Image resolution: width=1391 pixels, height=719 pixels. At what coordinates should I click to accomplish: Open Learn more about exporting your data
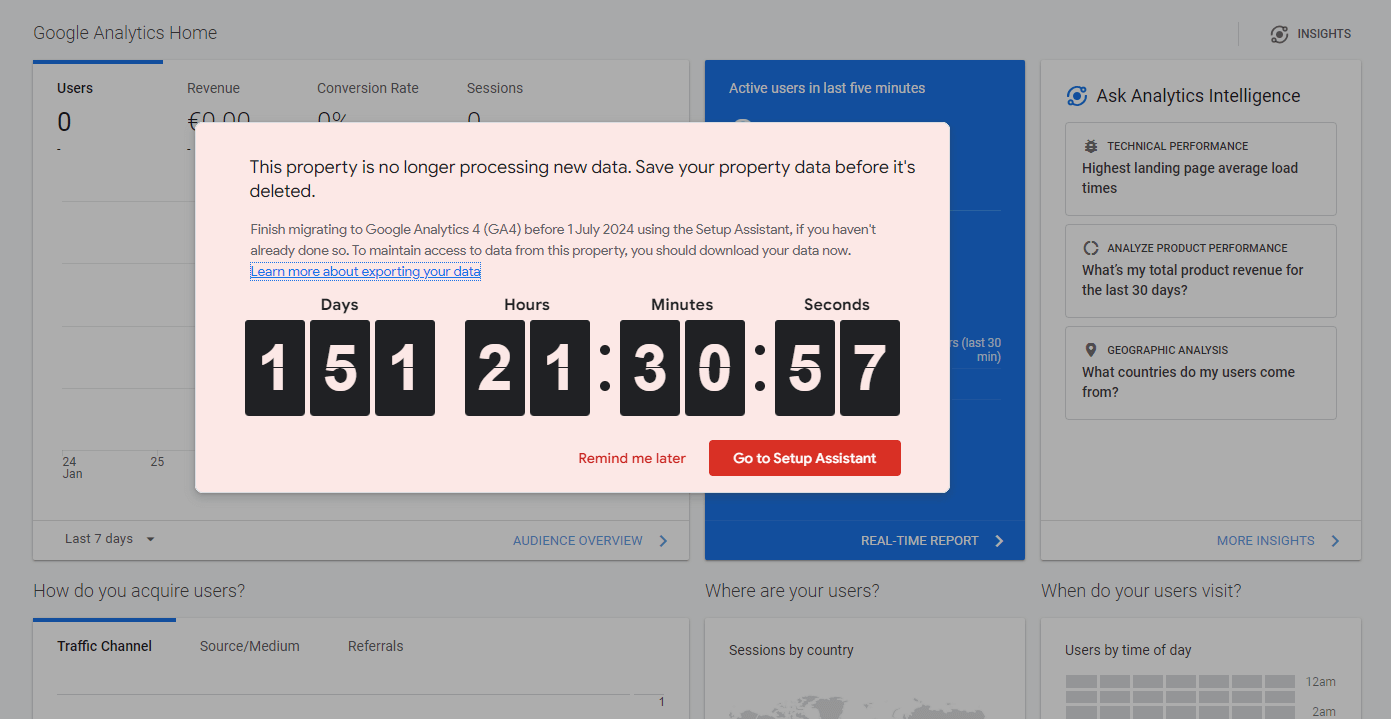tap(365, 271)
